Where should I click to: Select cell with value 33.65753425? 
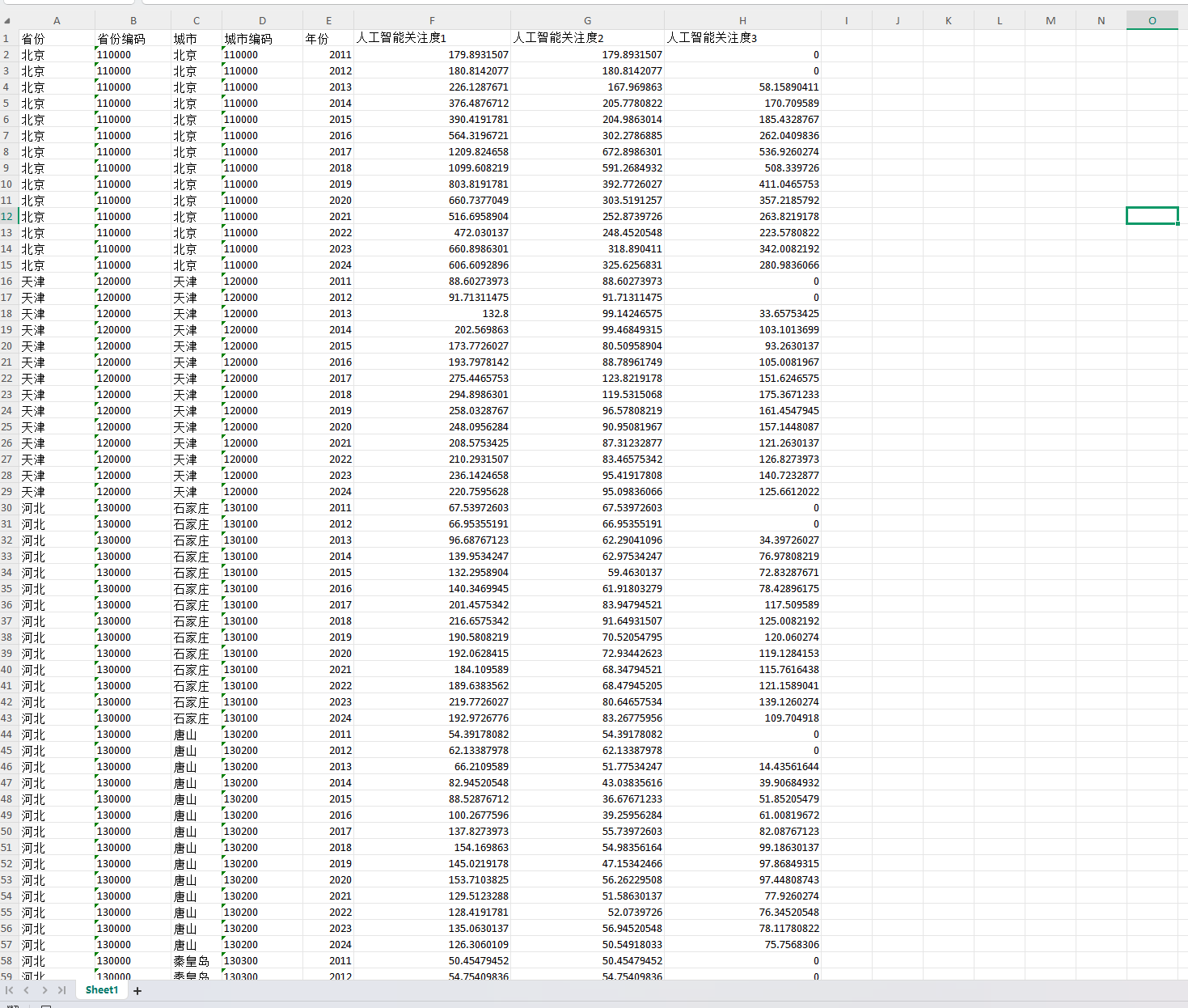(742, 313)
